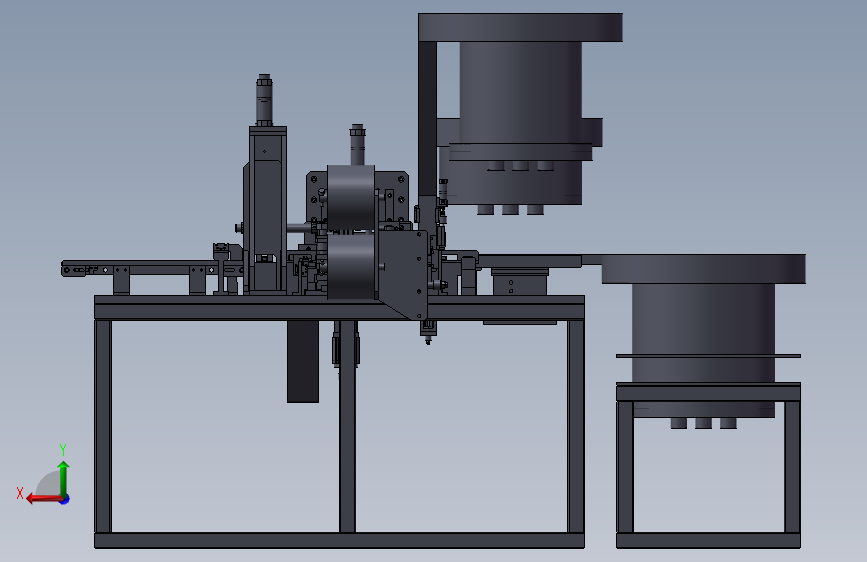Click the blue Z axis ball on the triad
Viewport: 867px width, 562px height.
pos(65,499)
